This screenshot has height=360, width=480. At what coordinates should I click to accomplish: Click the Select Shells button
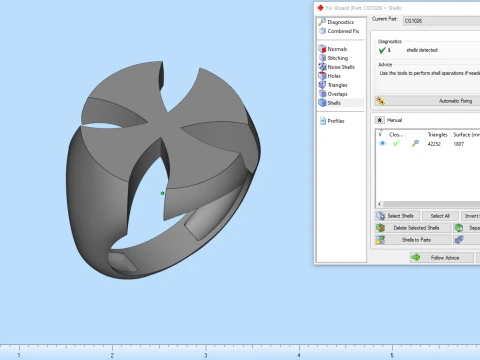(x=397, y=216)
